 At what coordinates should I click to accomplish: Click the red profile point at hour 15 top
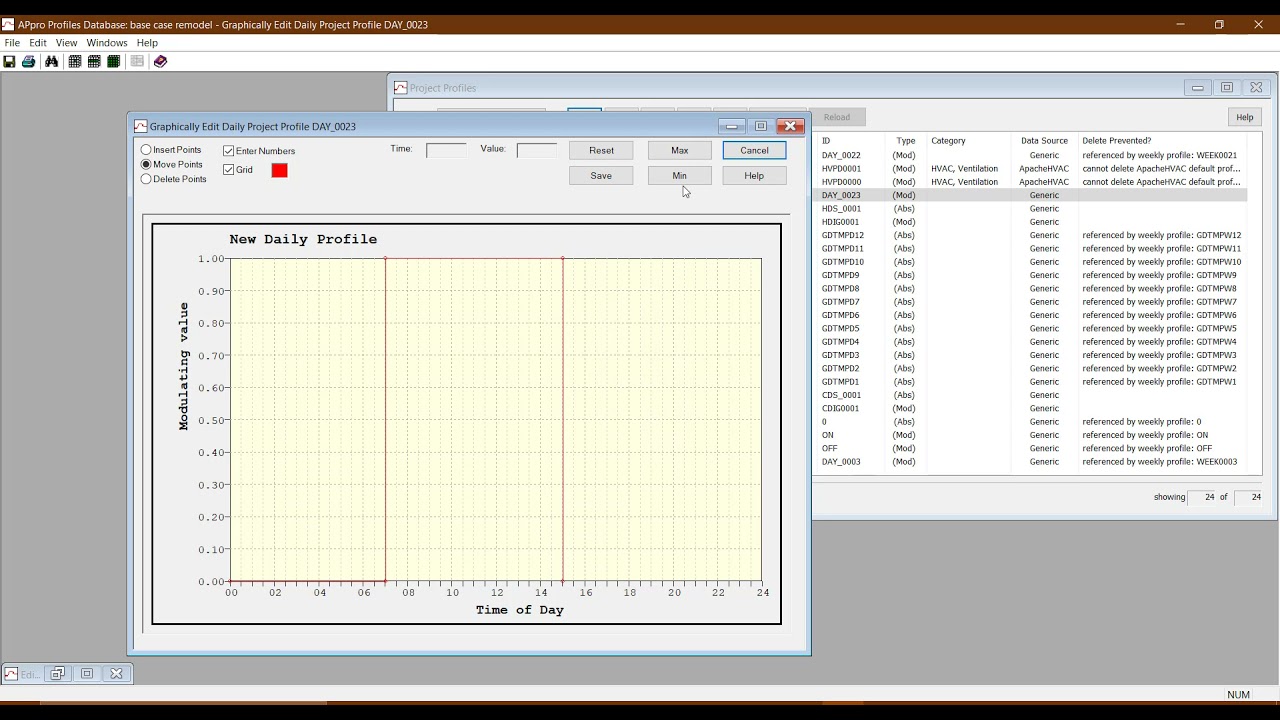[x=563, y=259]
